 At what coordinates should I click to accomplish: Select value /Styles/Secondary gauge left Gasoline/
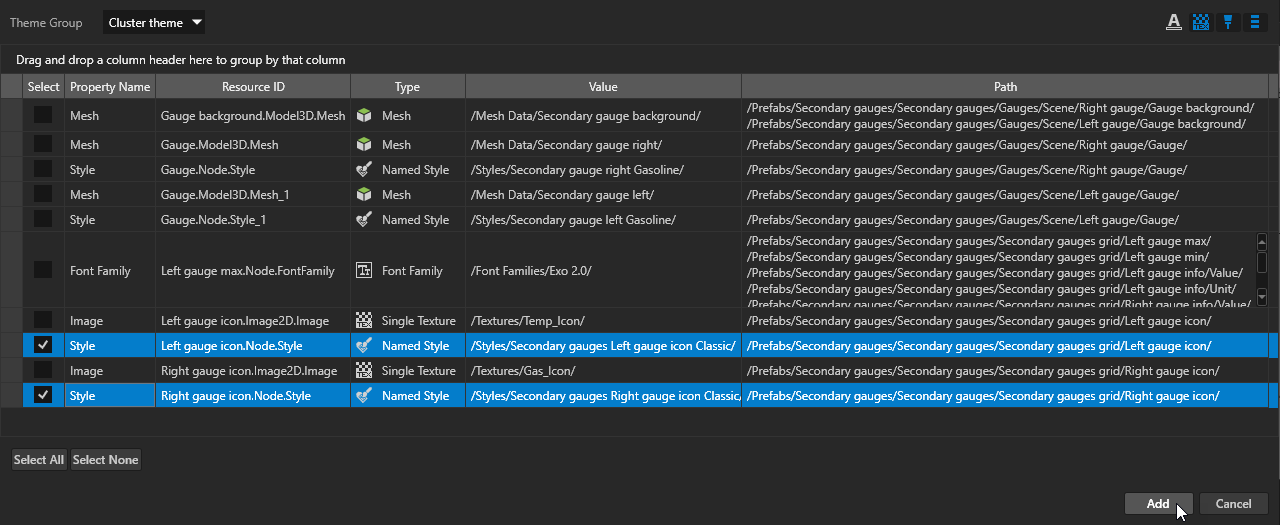click(573, 220)
